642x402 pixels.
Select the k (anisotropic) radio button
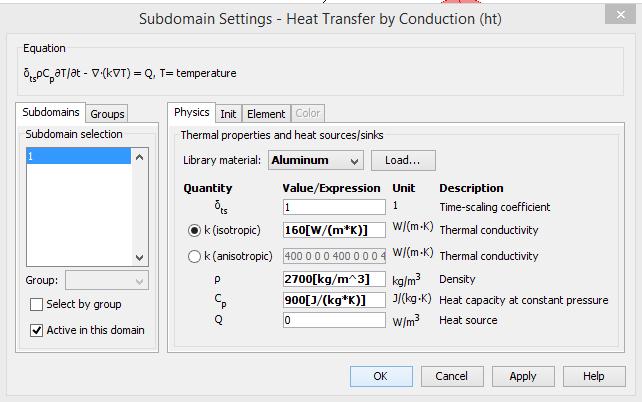[x=194, y=256]
